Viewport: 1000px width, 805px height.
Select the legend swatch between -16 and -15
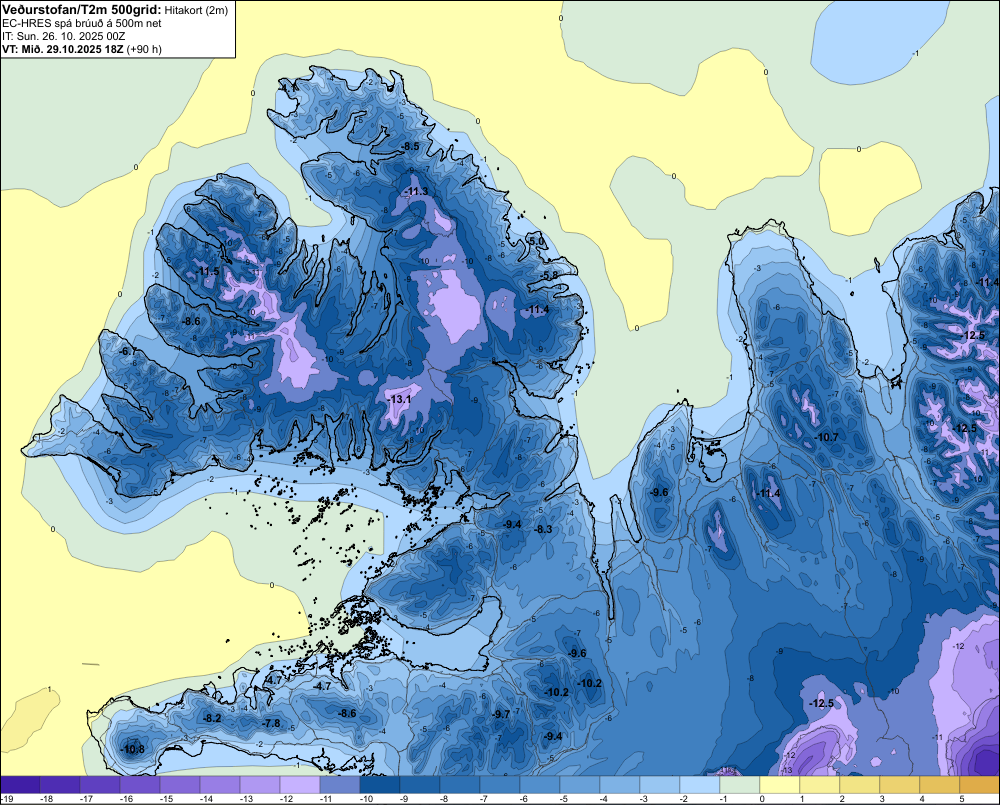click(x=140, y=785)
